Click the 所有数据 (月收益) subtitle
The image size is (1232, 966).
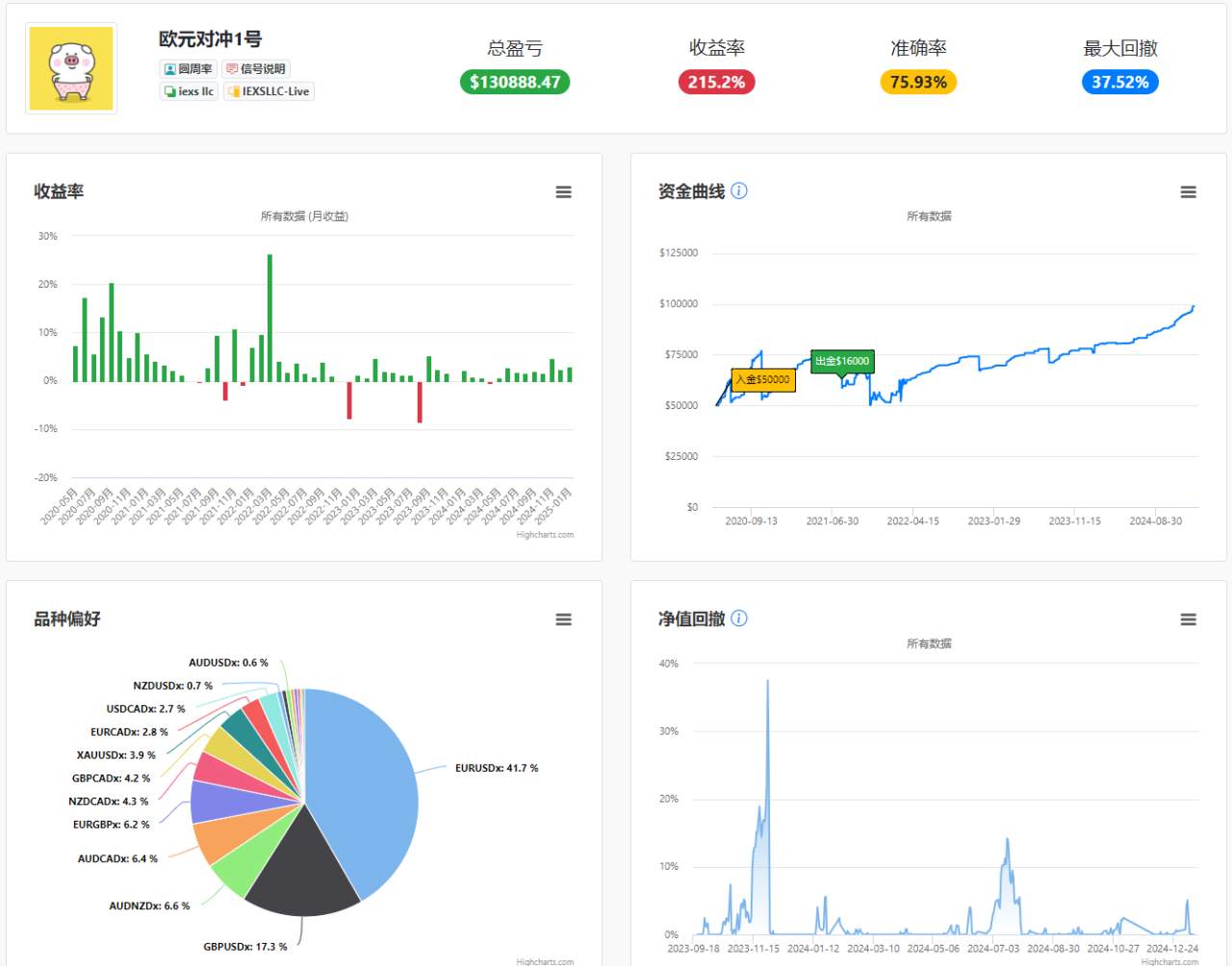(304, 216)
